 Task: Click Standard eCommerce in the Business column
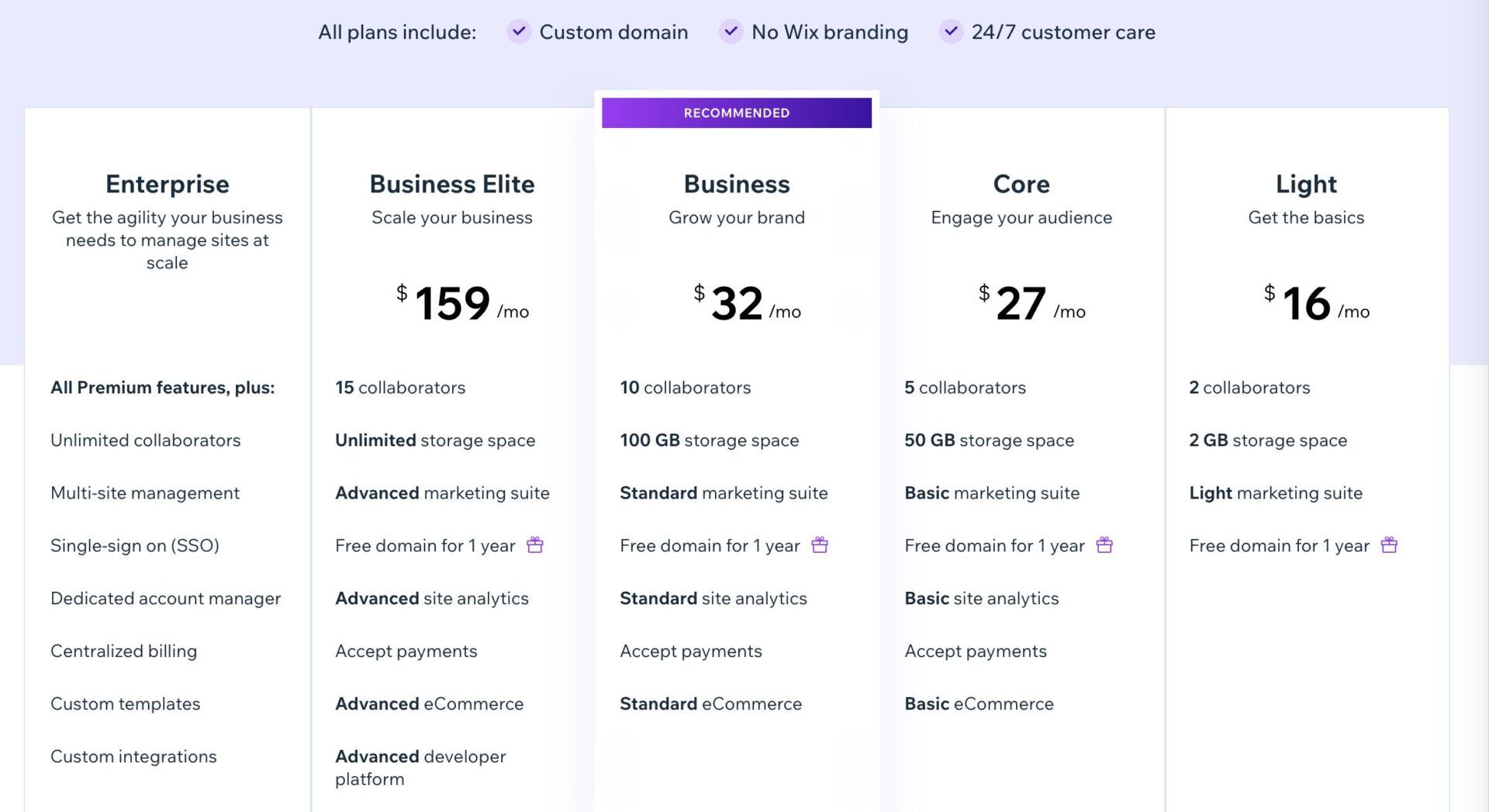[x=710, y=703]
